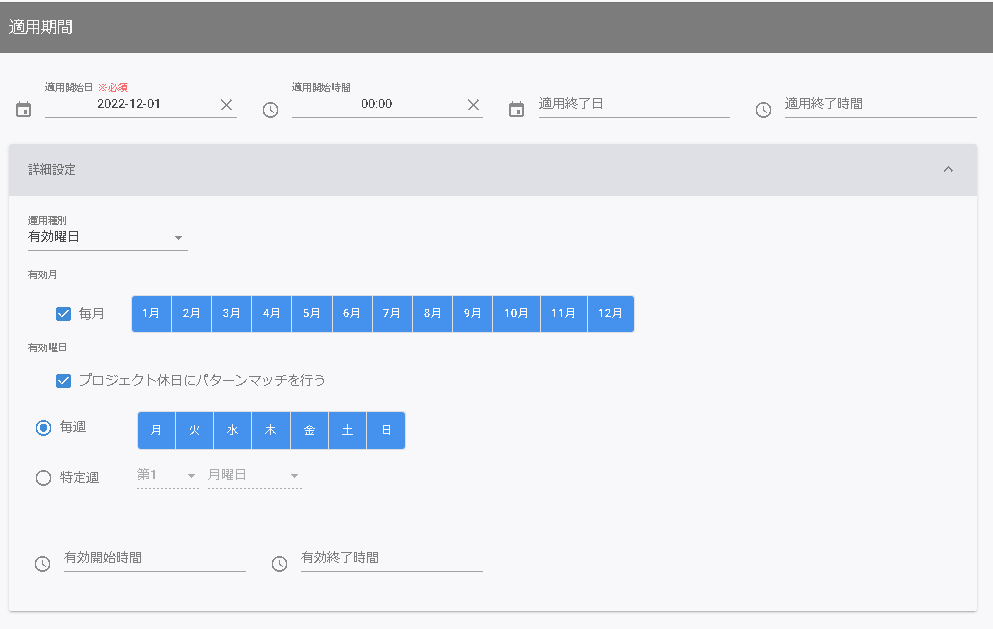Clear the 適用開始日 date value
The height and width of the screenshot is (629, 993).
tap(226, 105)
